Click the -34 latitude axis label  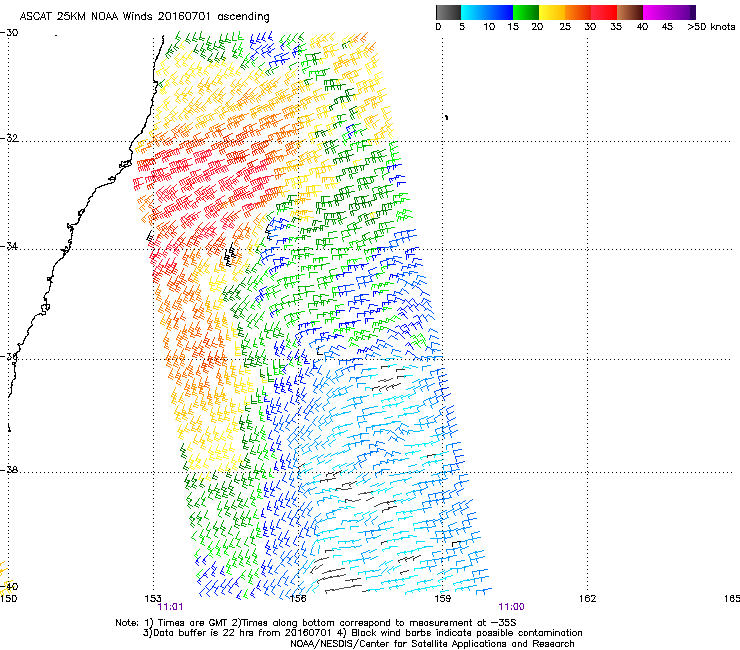pyautogui.click(x=9, y=246)
